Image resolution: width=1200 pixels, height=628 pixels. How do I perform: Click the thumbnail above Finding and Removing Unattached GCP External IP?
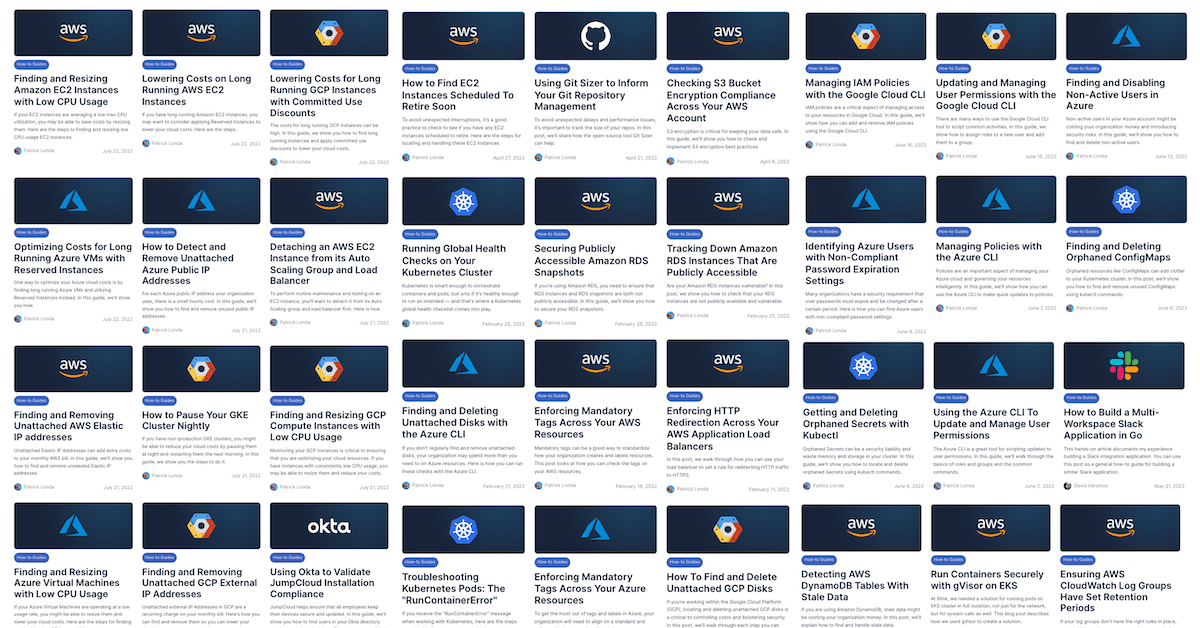pos(201,526)
